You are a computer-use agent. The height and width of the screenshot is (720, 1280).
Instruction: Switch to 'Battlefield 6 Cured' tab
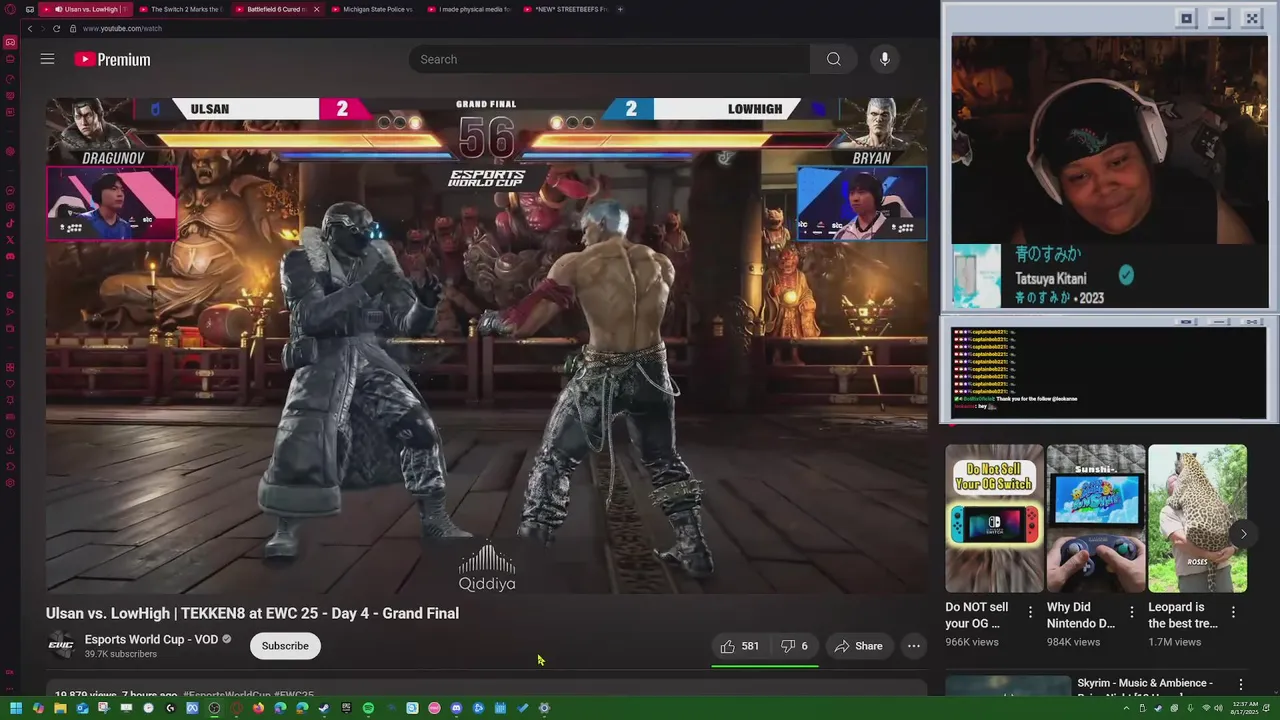coord(276,9)
